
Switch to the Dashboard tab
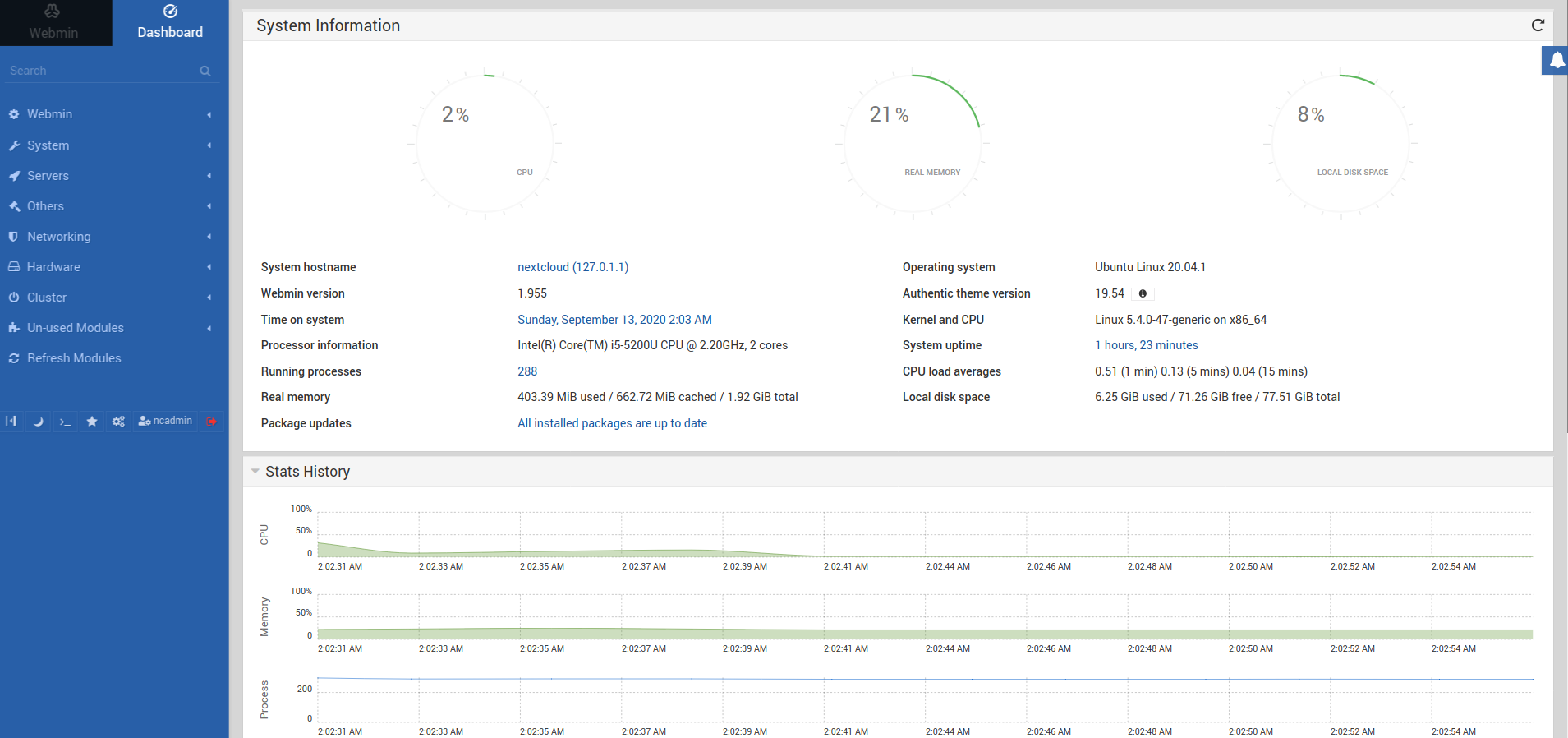pos(170,23)
